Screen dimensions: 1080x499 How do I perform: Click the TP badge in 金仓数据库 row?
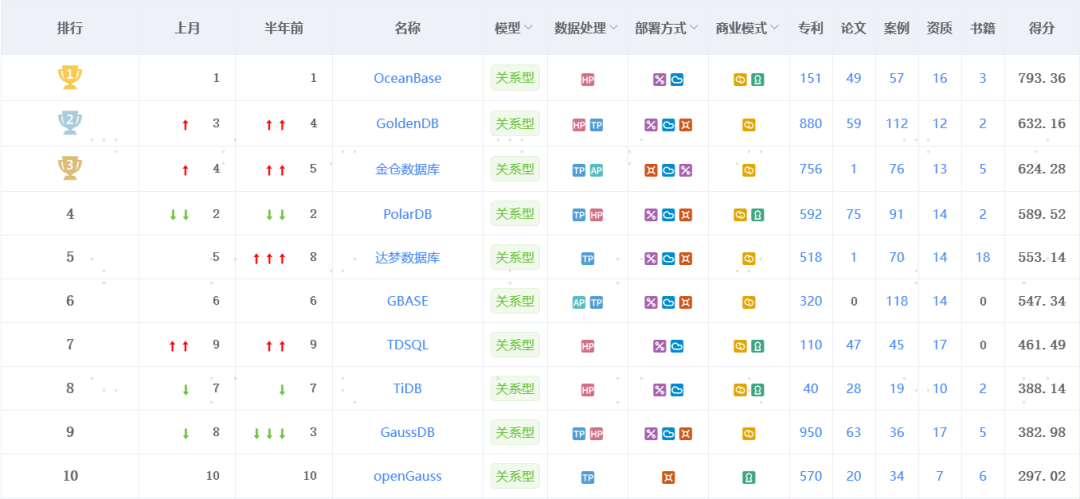579,170
